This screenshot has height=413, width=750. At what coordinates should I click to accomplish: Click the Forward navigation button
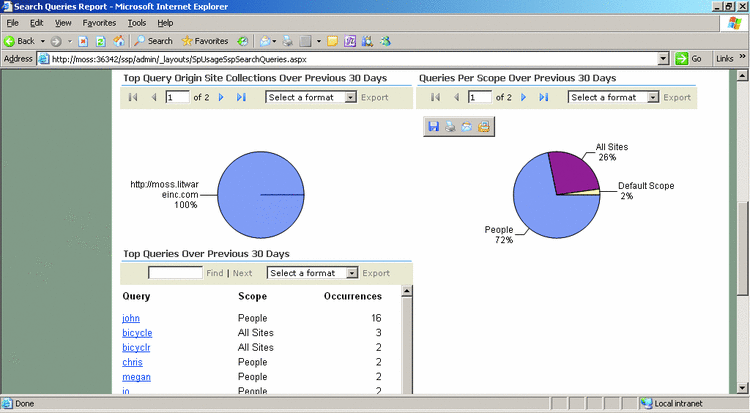pos(56,41)
